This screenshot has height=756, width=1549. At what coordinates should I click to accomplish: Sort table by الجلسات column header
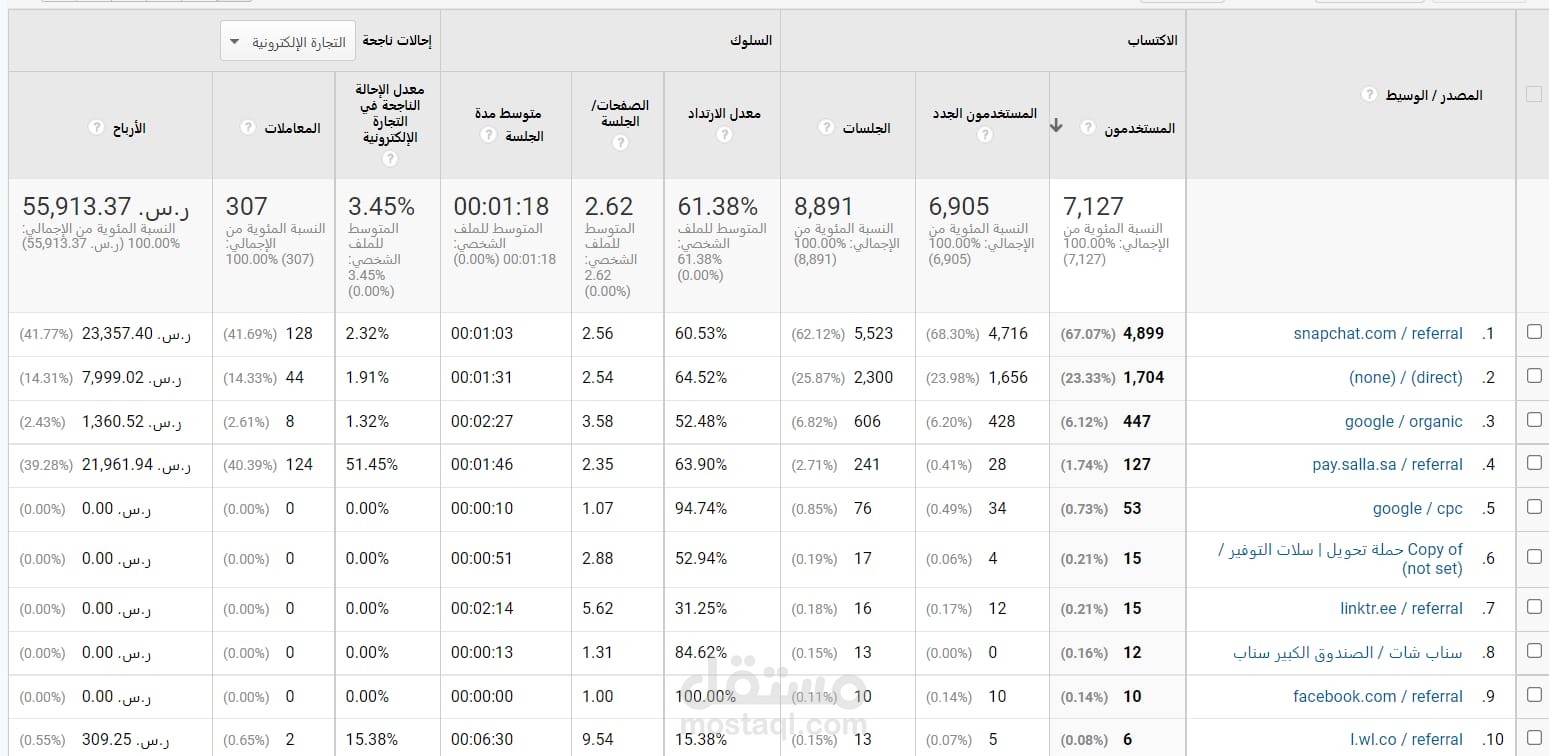(x=866, y=128)
